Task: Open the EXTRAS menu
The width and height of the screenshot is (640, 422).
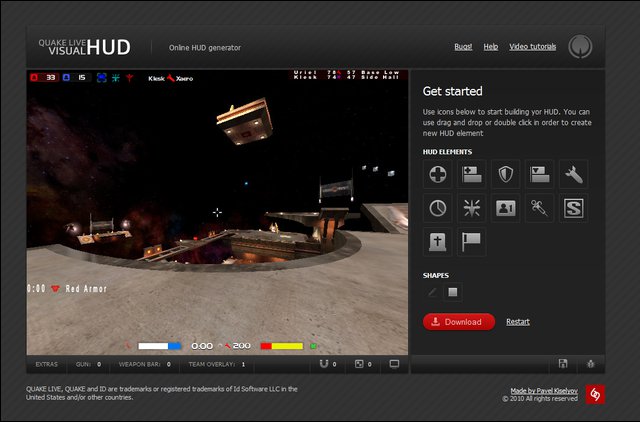Action: click(47, 364)
